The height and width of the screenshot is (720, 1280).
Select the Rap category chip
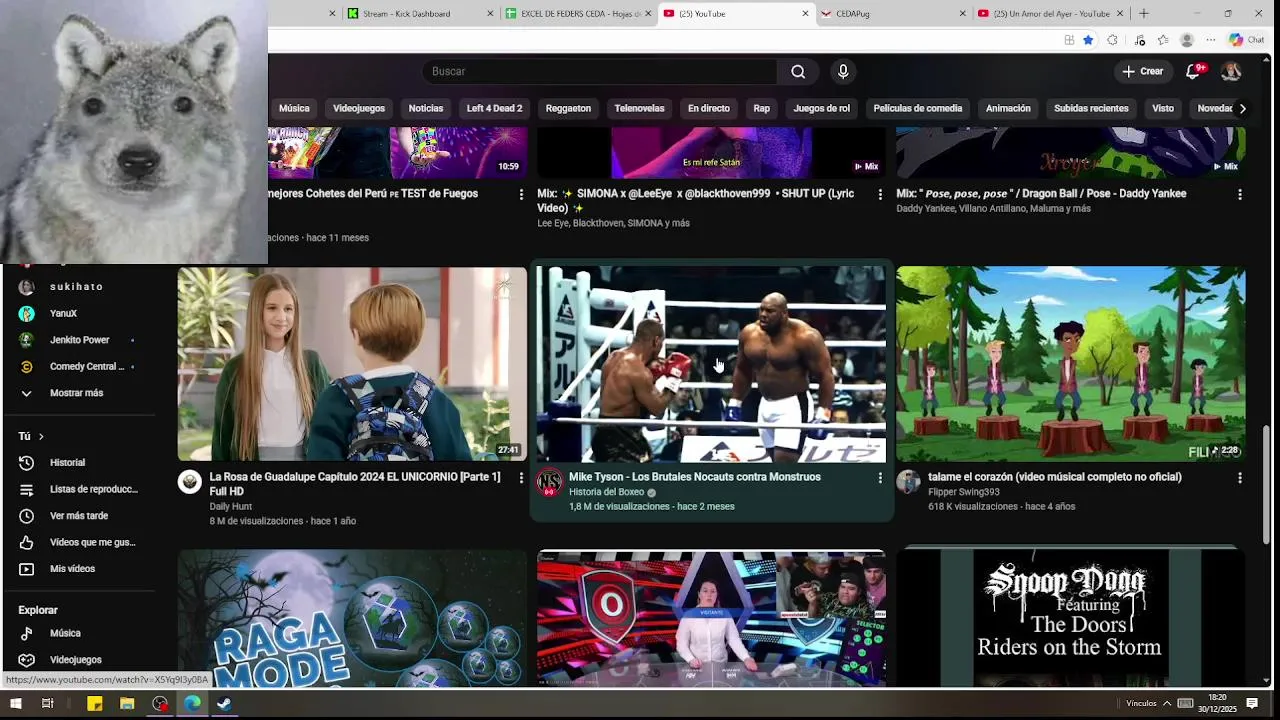coord(762,108)
